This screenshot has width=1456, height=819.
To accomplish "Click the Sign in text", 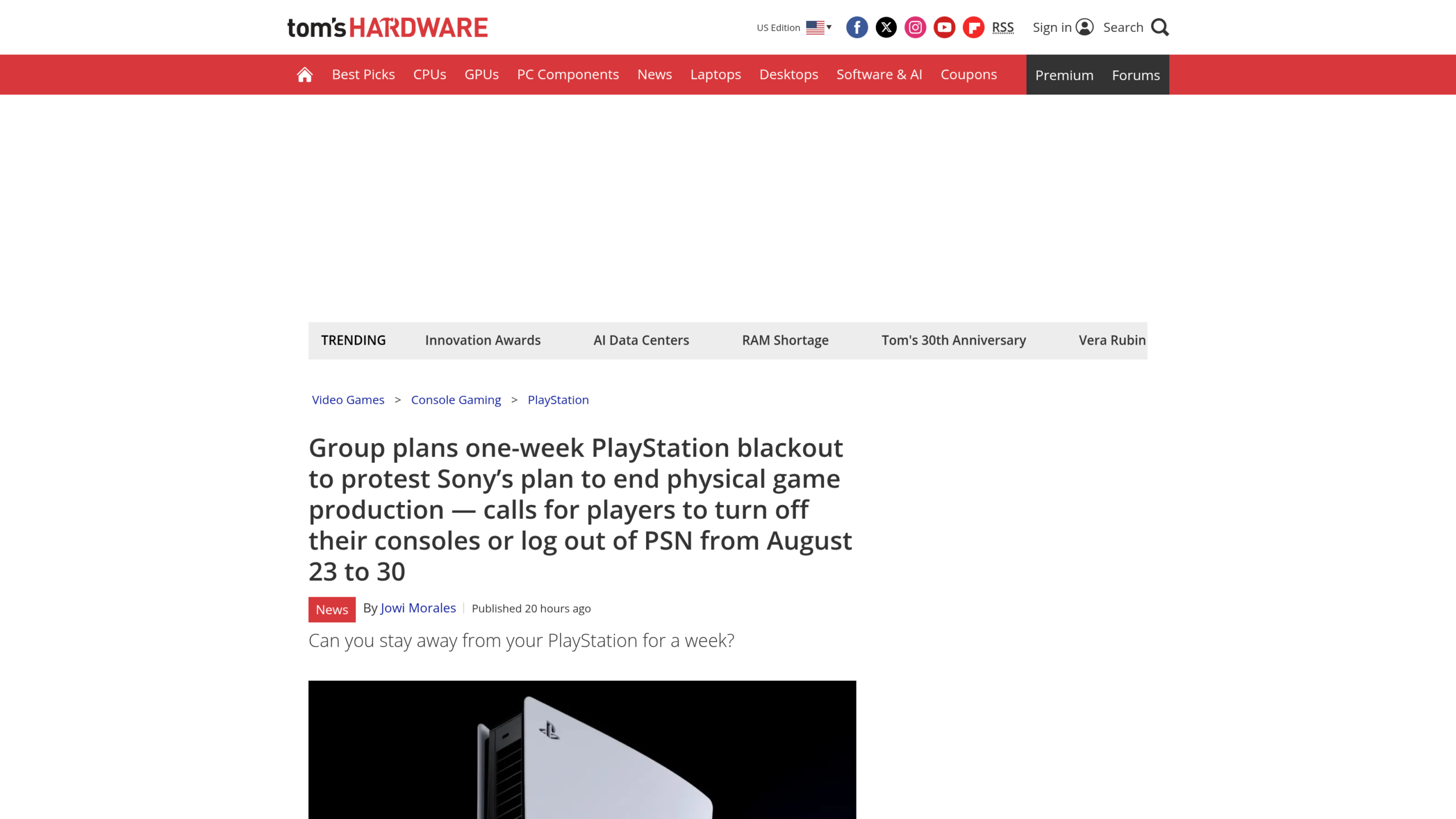I will pyautogui.click(x=1052, y=27).
